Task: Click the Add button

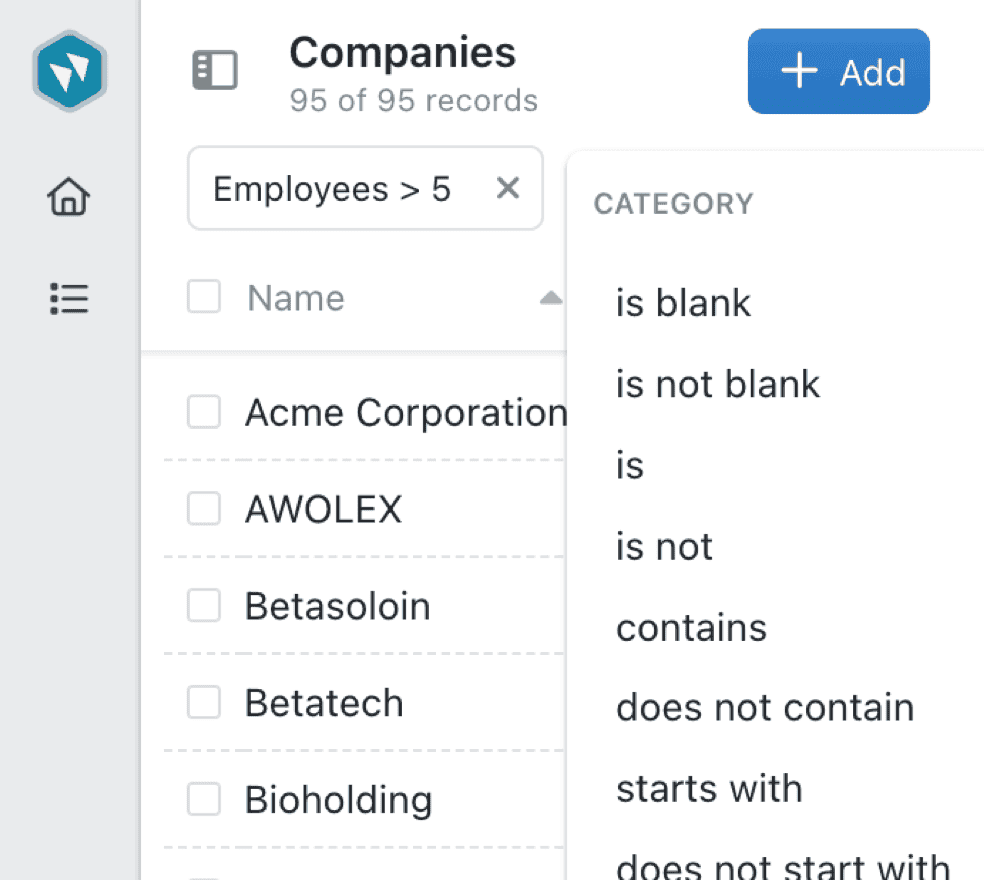Action: [x=838, y=71]
